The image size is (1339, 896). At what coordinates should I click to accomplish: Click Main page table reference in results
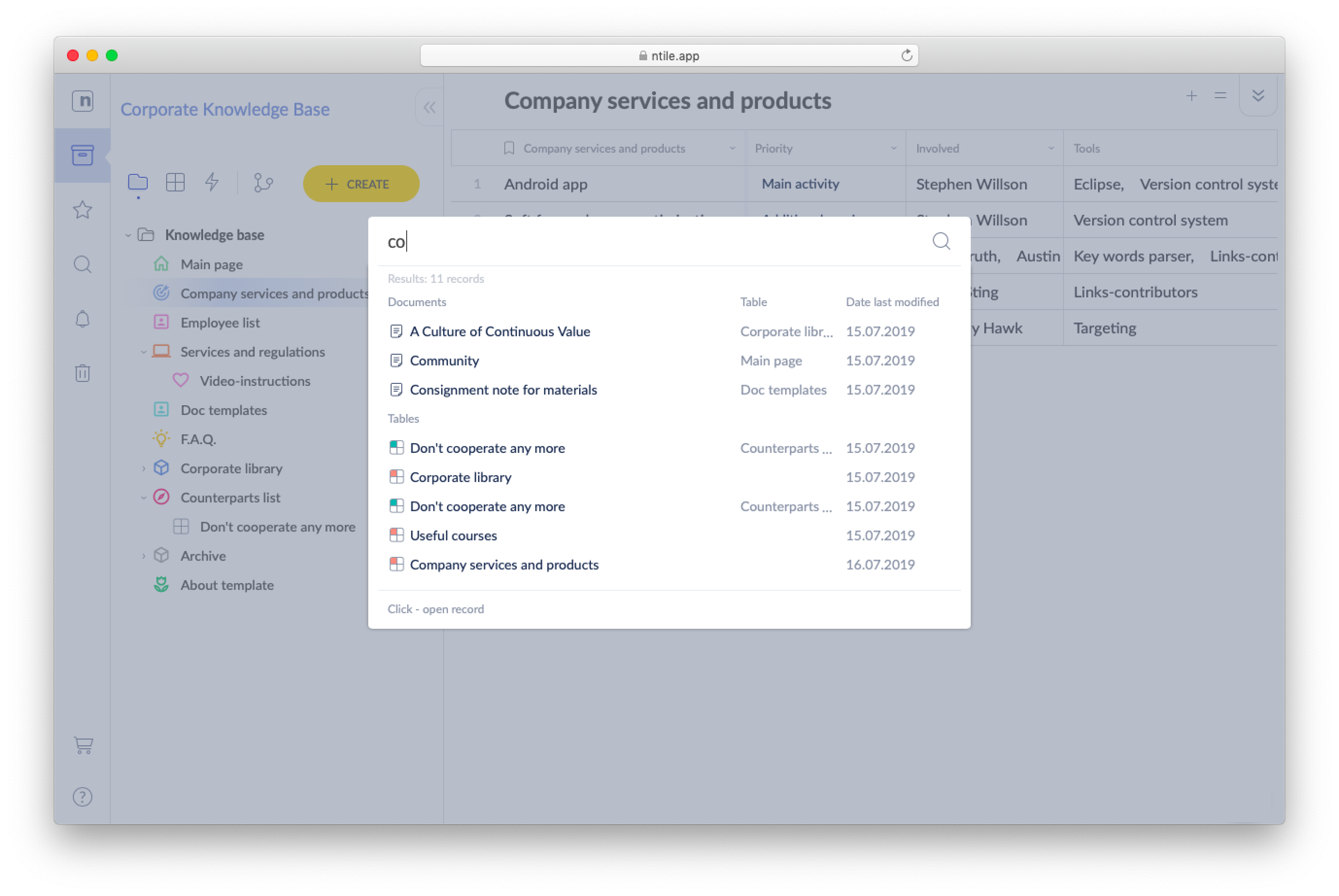click(x=771, y=361)
